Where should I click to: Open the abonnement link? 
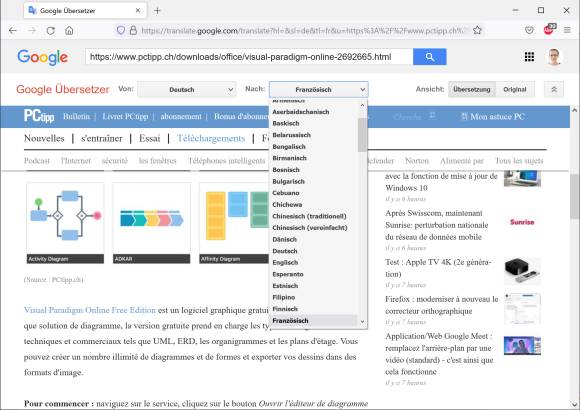point(181,116)
